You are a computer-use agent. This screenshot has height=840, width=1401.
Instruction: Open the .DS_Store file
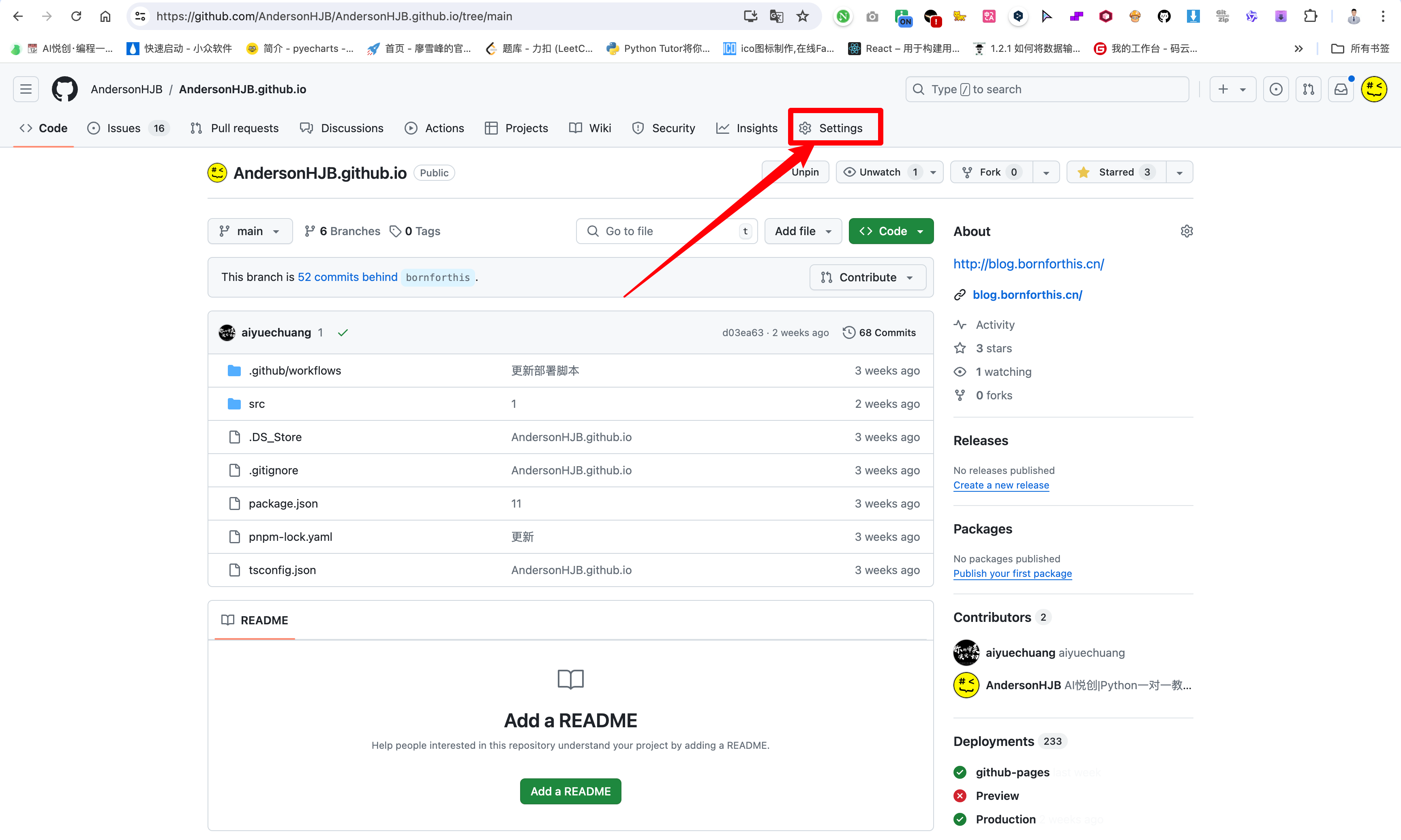click(275, 437)
